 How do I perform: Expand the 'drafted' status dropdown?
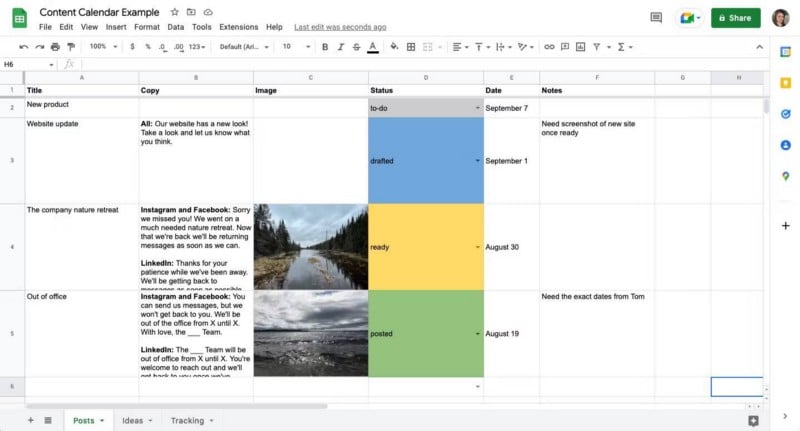tap(478, 161)
